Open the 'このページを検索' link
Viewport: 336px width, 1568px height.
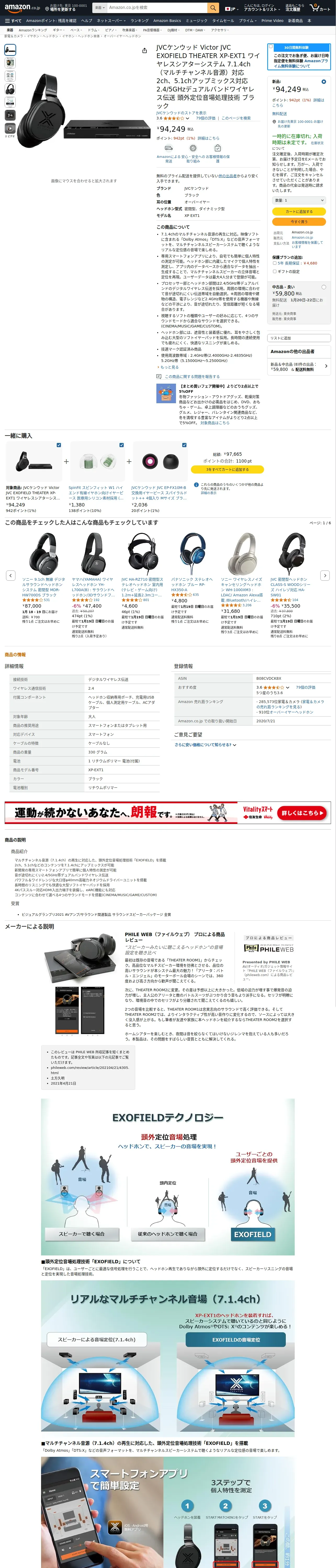[236, 118]
